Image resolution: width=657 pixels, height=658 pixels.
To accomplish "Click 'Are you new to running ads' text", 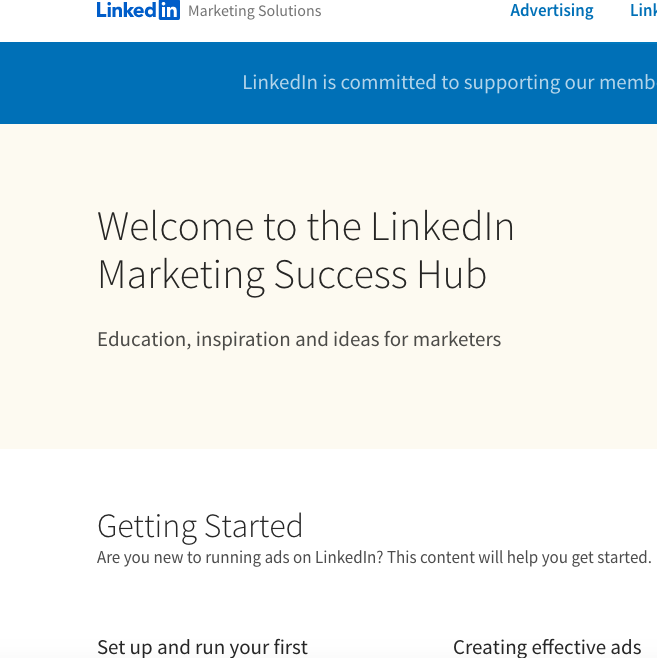I will (x=240, y=558).
